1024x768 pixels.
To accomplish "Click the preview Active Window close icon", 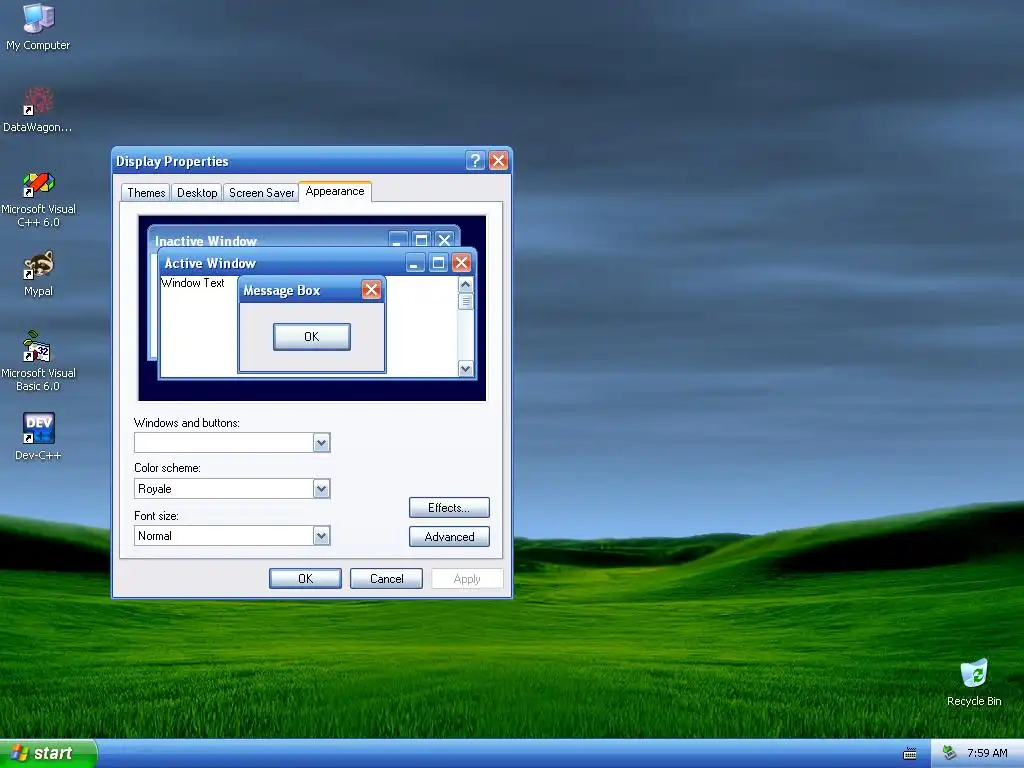I will pos(462,263).
